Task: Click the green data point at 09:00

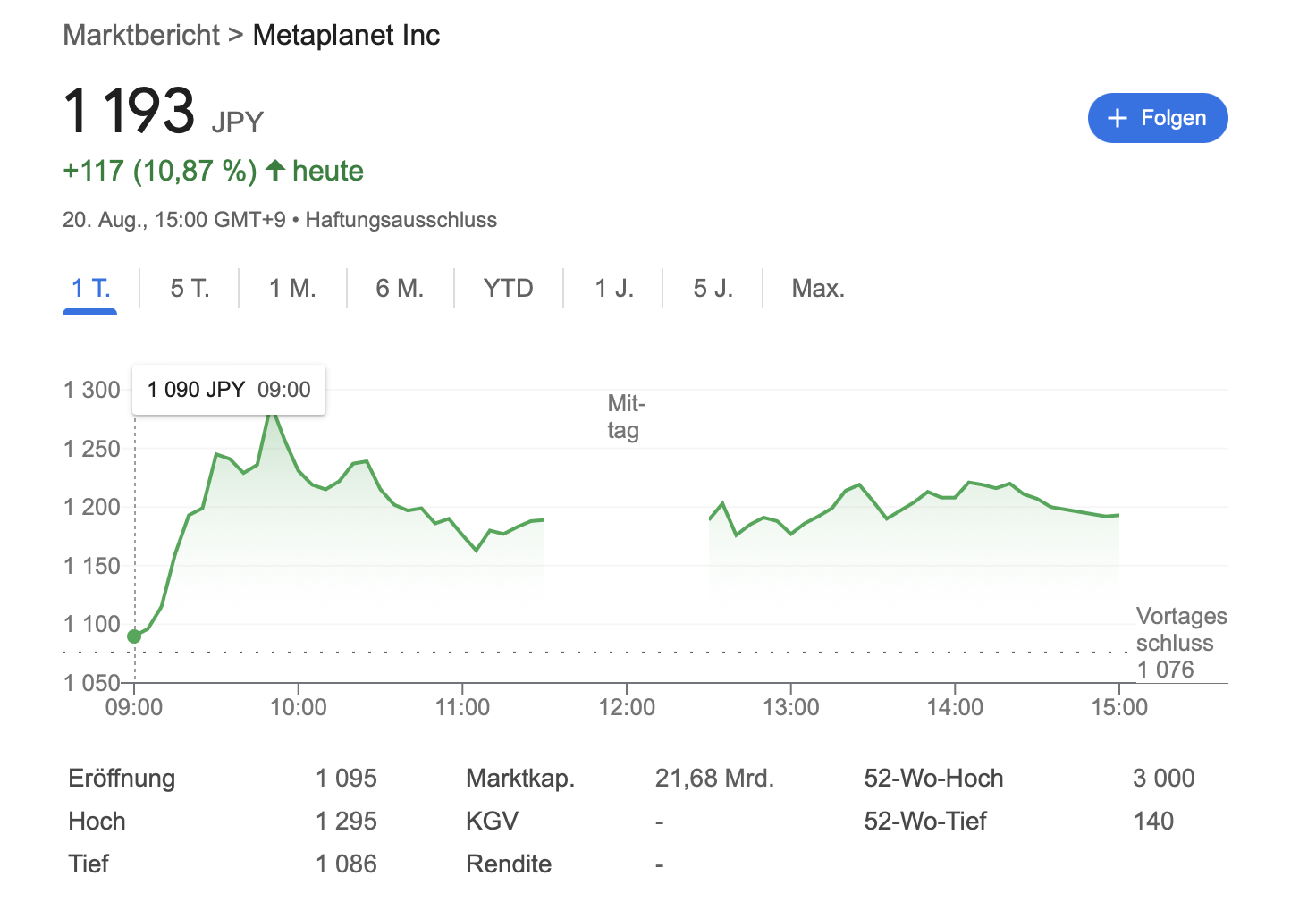Action: 134,636
